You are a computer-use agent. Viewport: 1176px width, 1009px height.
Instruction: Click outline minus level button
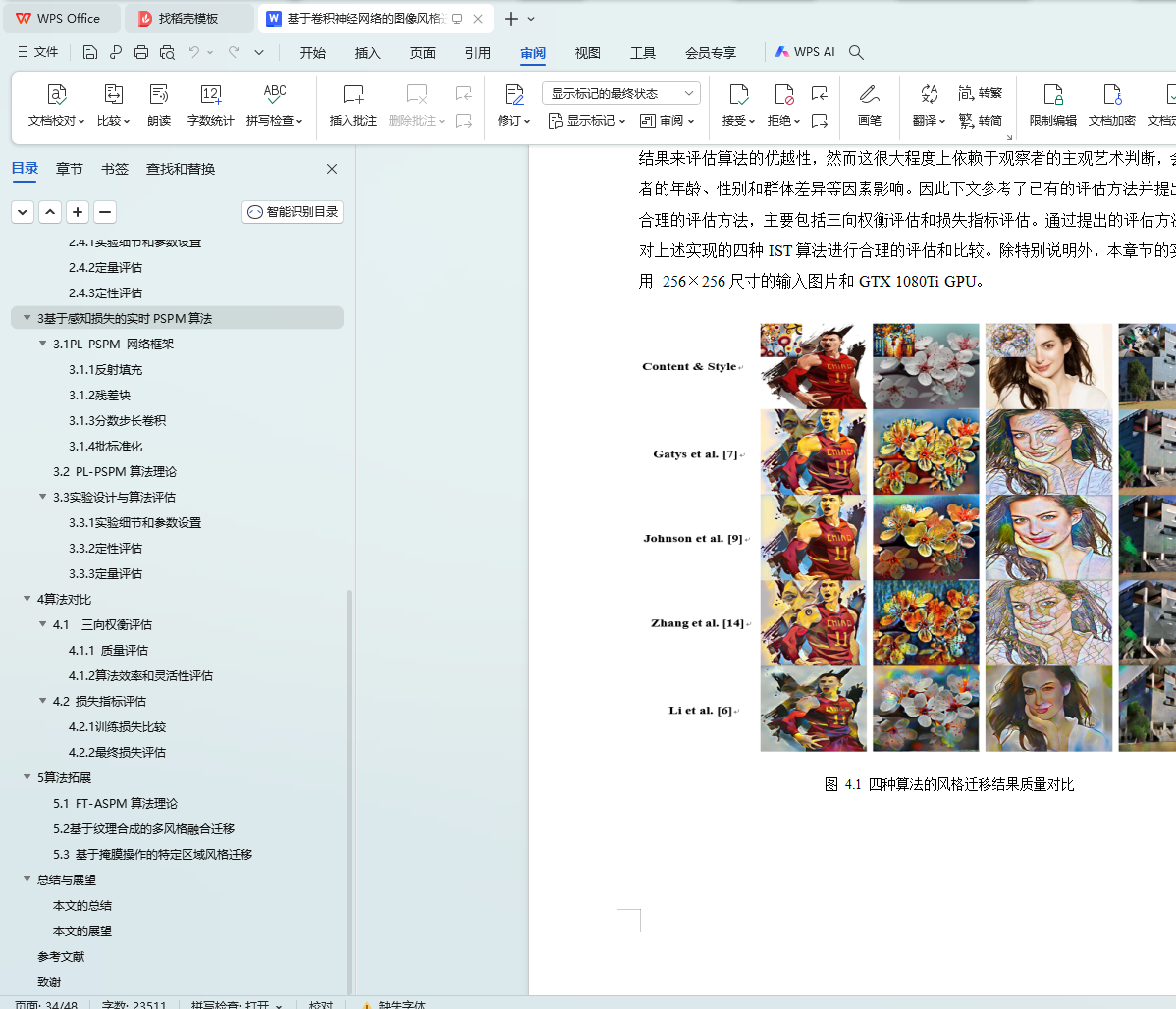[x=105, y=212]
